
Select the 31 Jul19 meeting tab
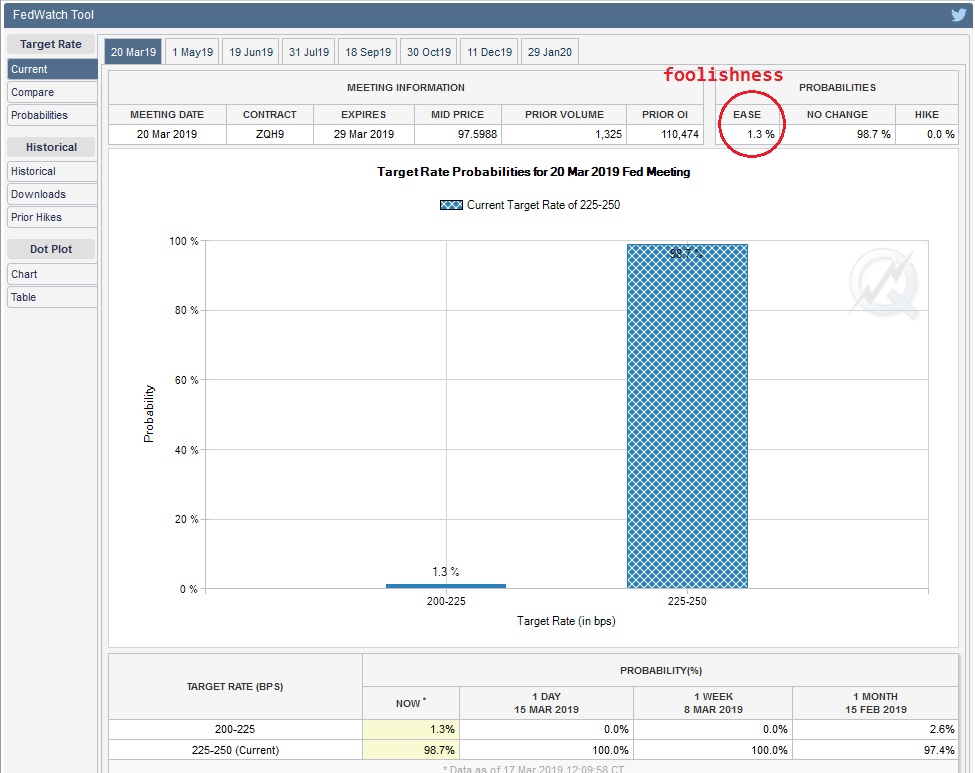(308, 52)
